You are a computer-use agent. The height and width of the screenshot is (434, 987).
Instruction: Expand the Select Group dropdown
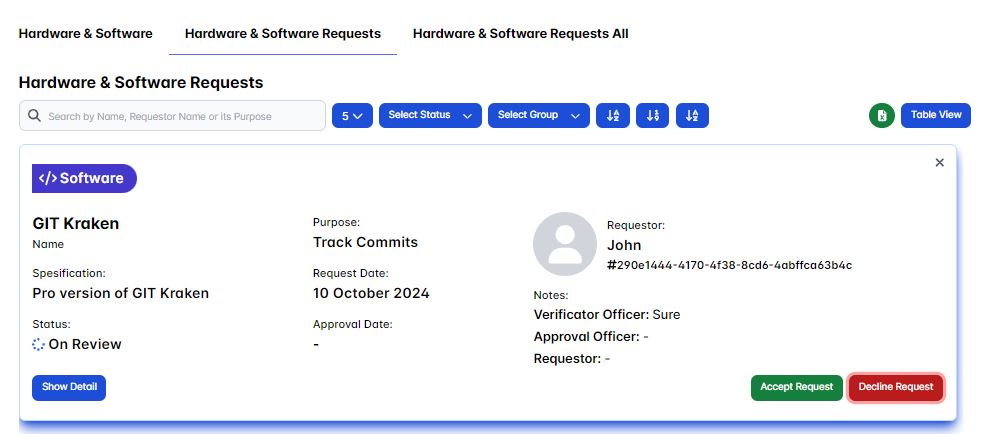coord(538,115)
